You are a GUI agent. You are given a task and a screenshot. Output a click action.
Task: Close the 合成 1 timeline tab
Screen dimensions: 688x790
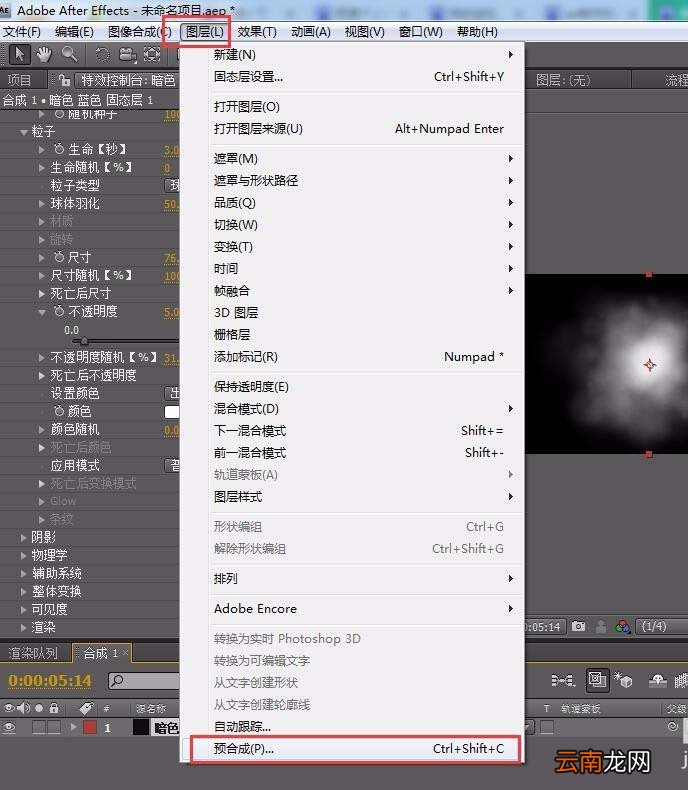(125, 653)
